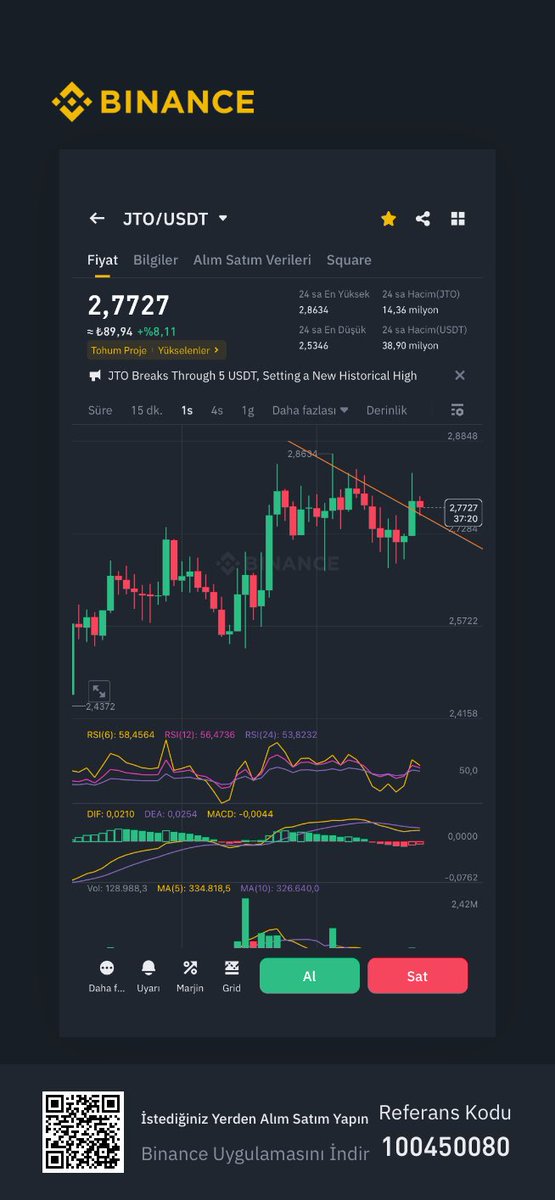The image size is (555, 1200).
Task: Click the Binance logo at top
Action: [153, 101]
